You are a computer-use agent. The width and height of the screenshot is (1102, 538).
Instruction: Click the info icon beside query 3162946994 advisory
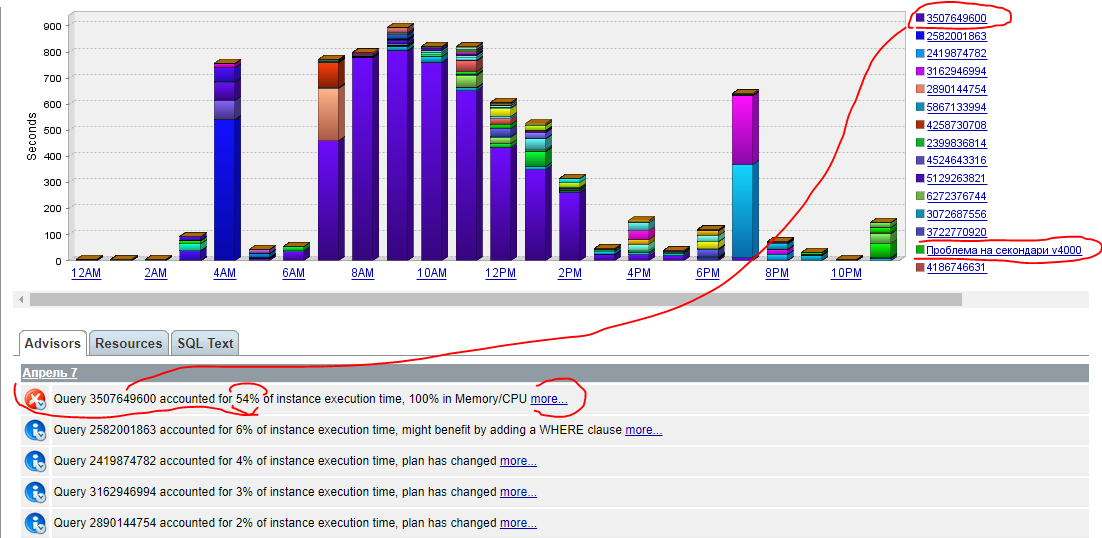34,492
